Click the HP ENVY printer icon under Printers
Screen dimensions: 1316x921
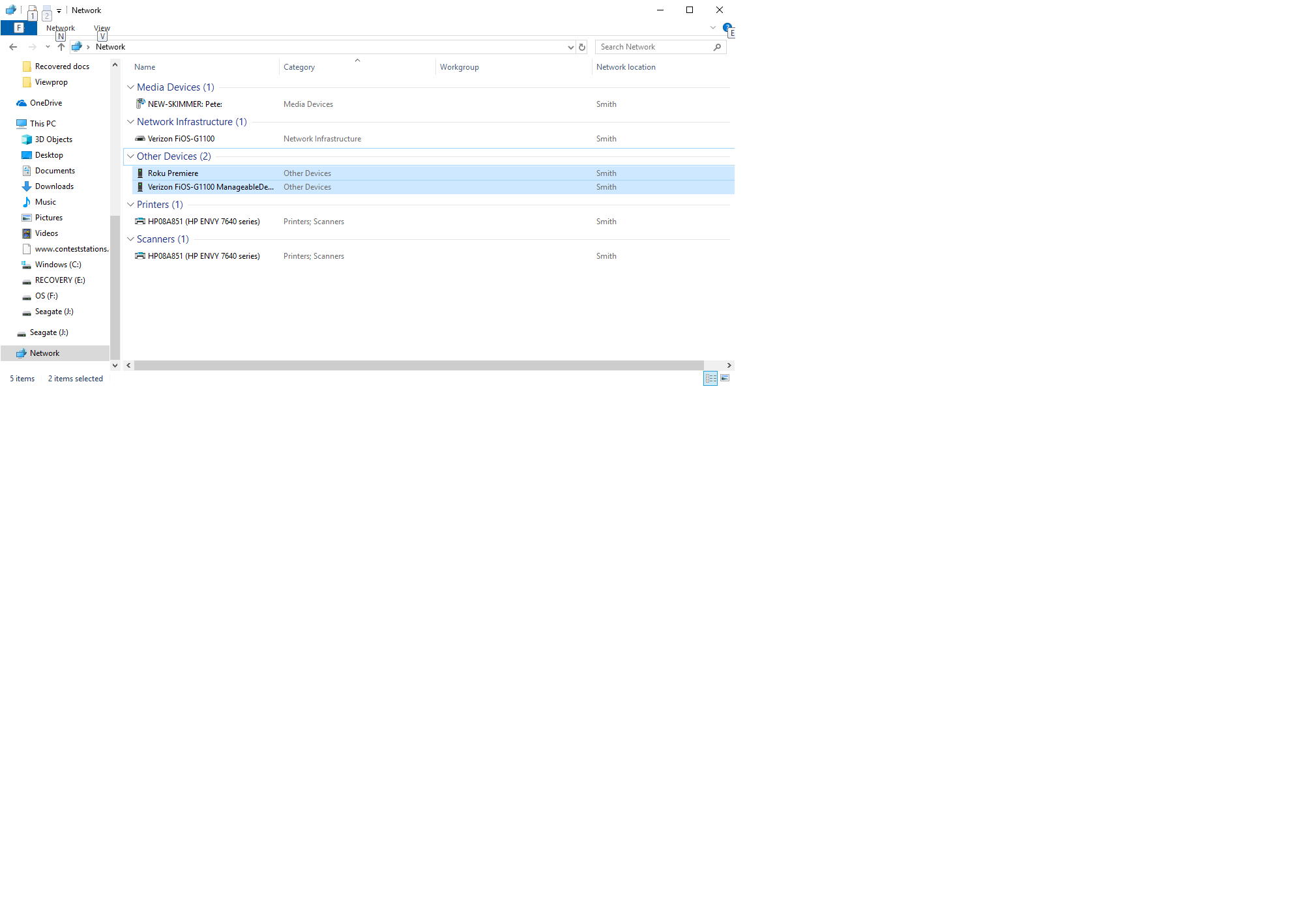[140, 221]
